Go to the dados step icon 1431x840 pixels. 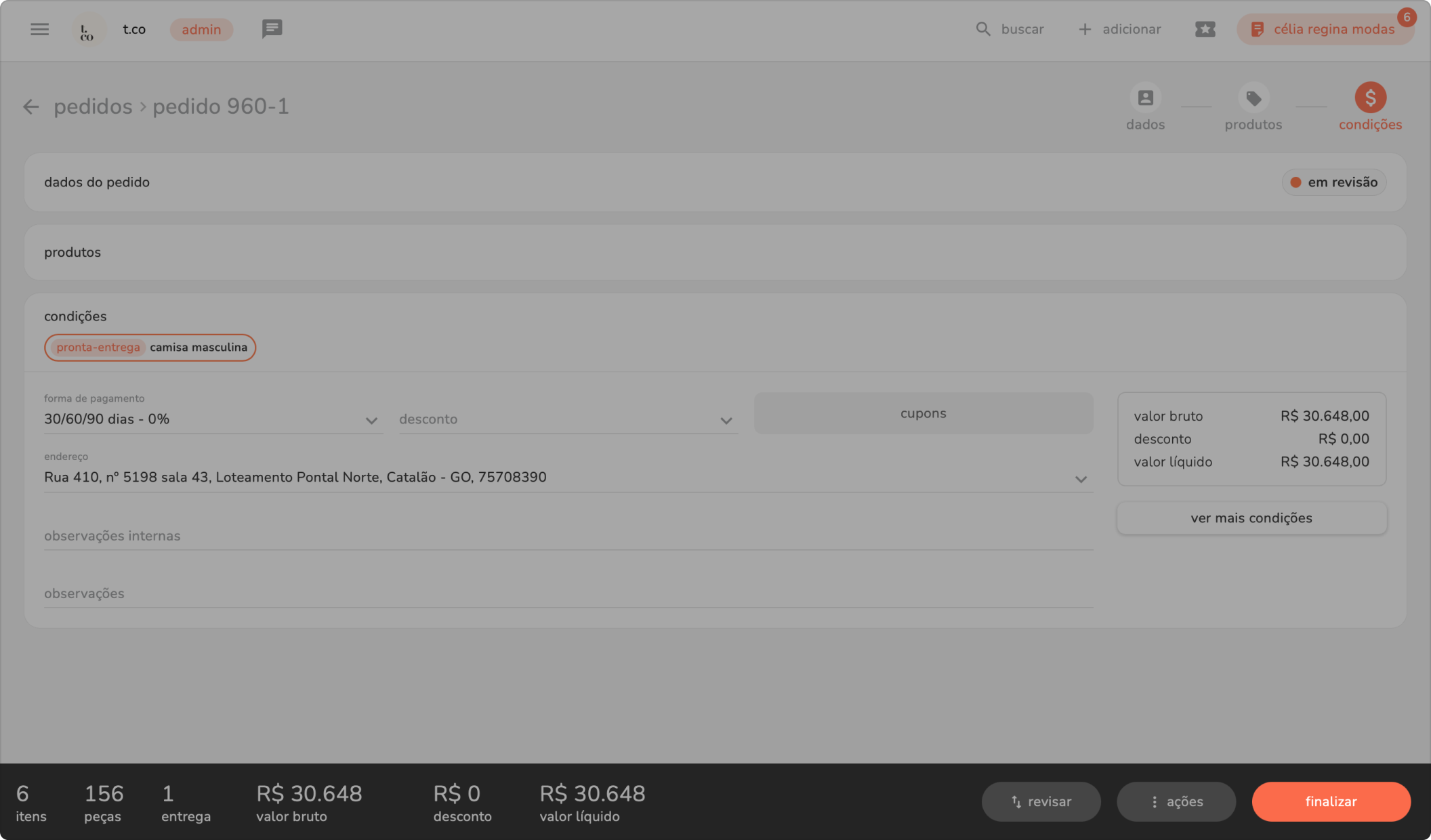coord(1145,98)
